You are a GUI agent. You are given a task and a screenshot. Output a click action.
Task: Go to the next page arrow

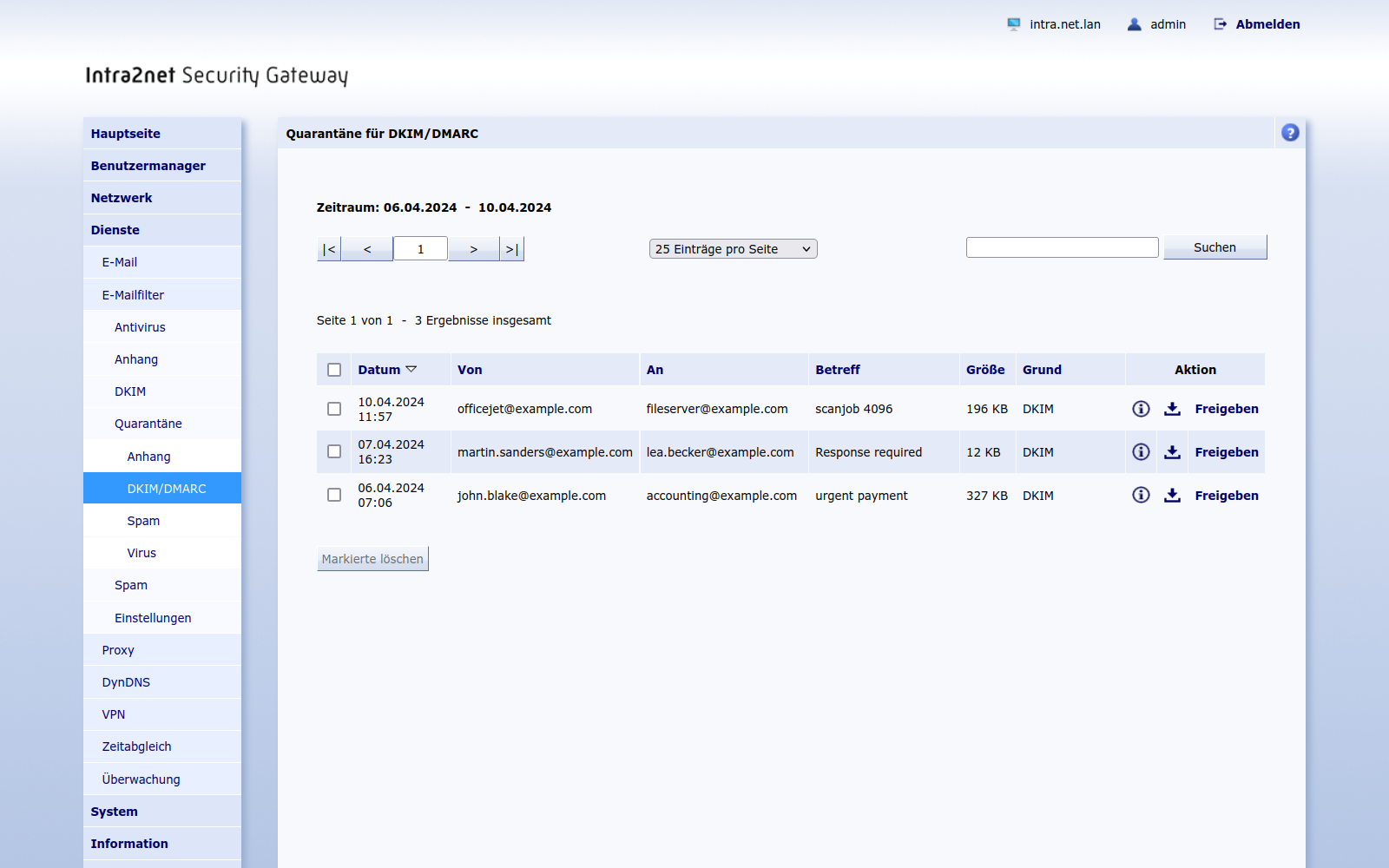[473, 249]
